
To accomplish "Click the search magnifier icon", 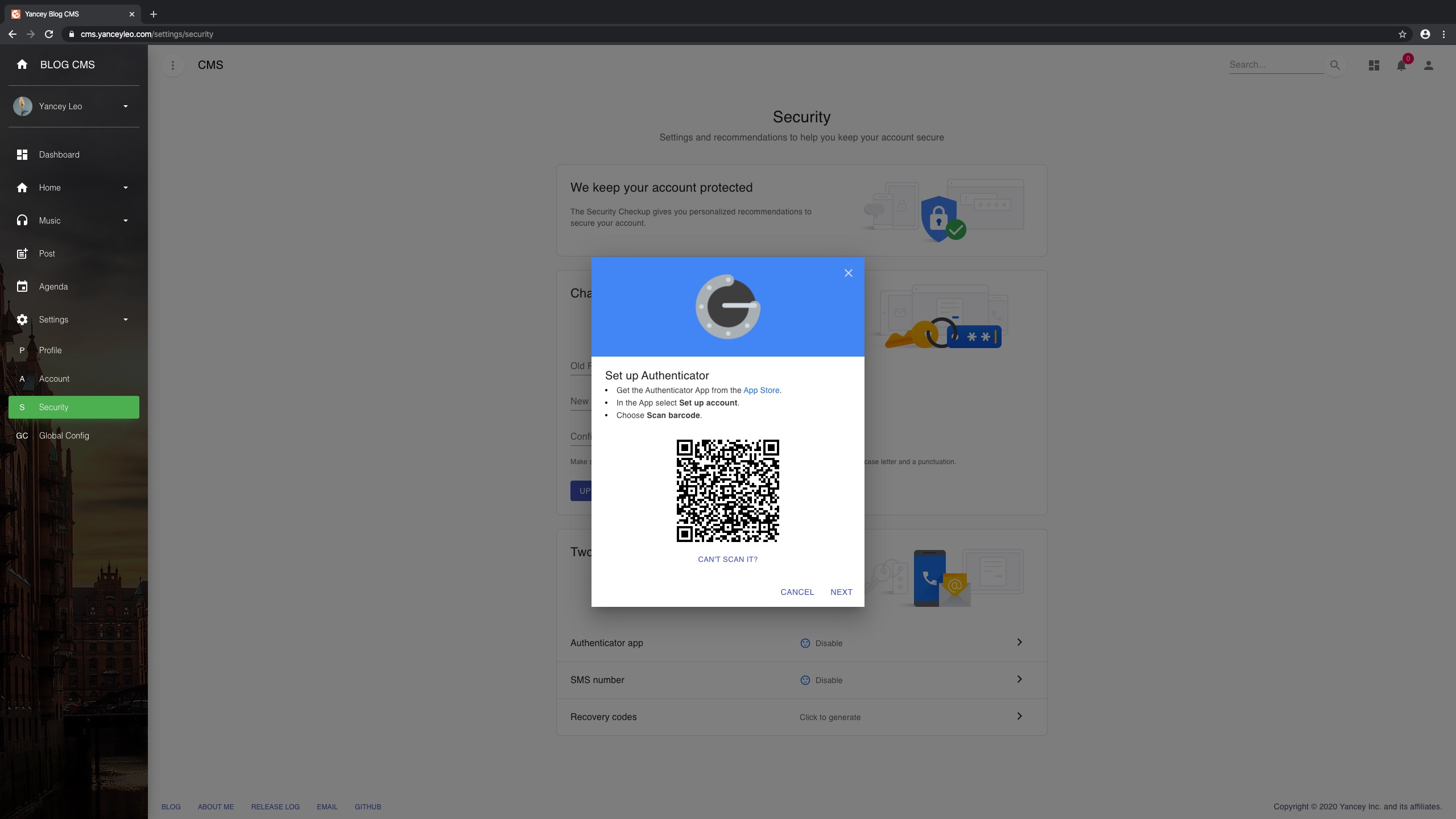I will tap(1335, 65).
